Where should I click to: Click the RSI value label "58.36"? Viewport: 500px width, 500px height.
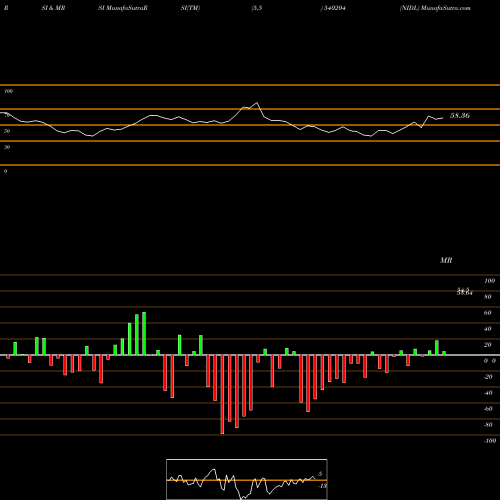[x=460, y=116]
